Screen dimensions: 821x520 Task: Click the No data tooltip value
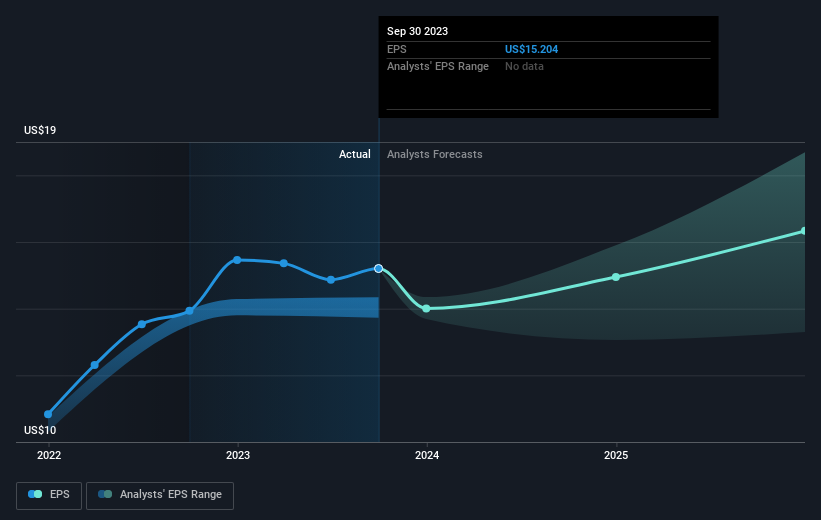tap(524, 67)
